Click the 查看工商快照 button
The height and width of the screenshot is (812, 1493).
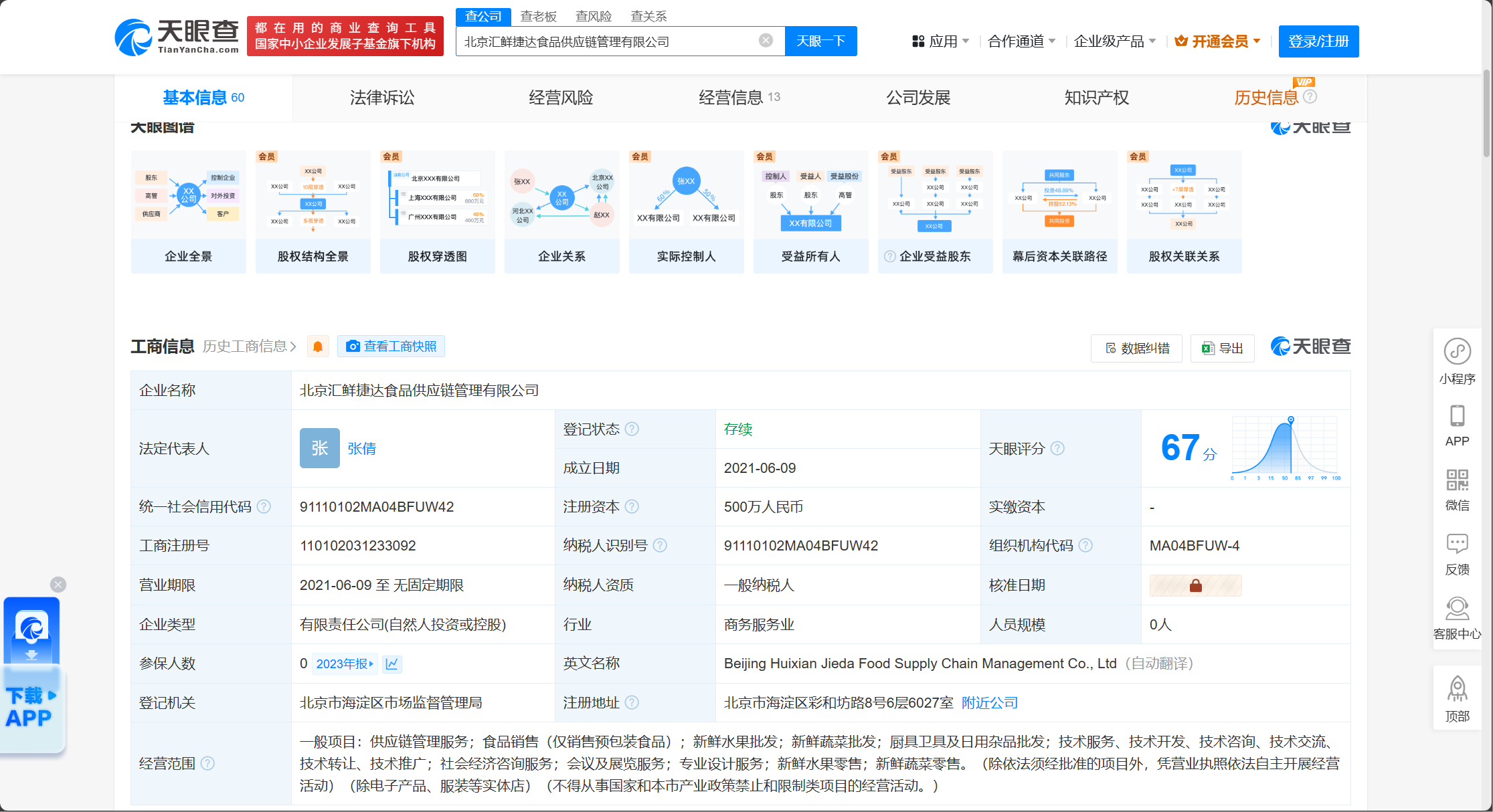391,346
